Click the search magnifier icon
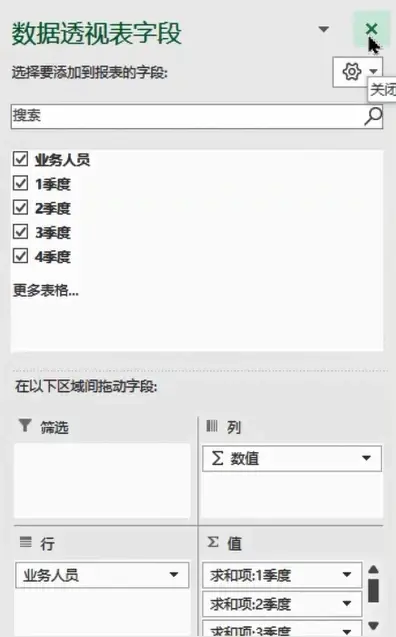396x637 pixels. (372, 116)
